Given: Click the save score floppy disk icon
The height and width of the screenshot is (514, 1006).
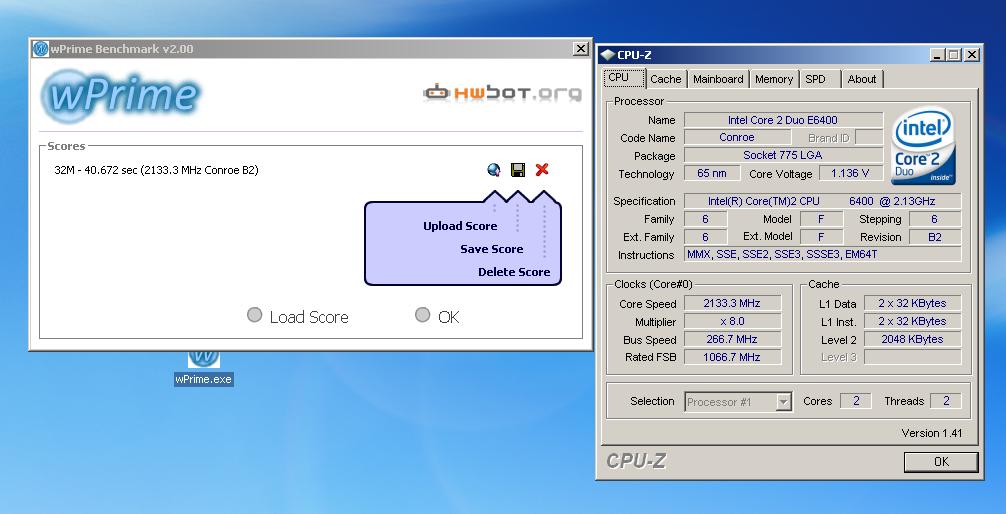Looking at the screenshot, I should (518, 169).
